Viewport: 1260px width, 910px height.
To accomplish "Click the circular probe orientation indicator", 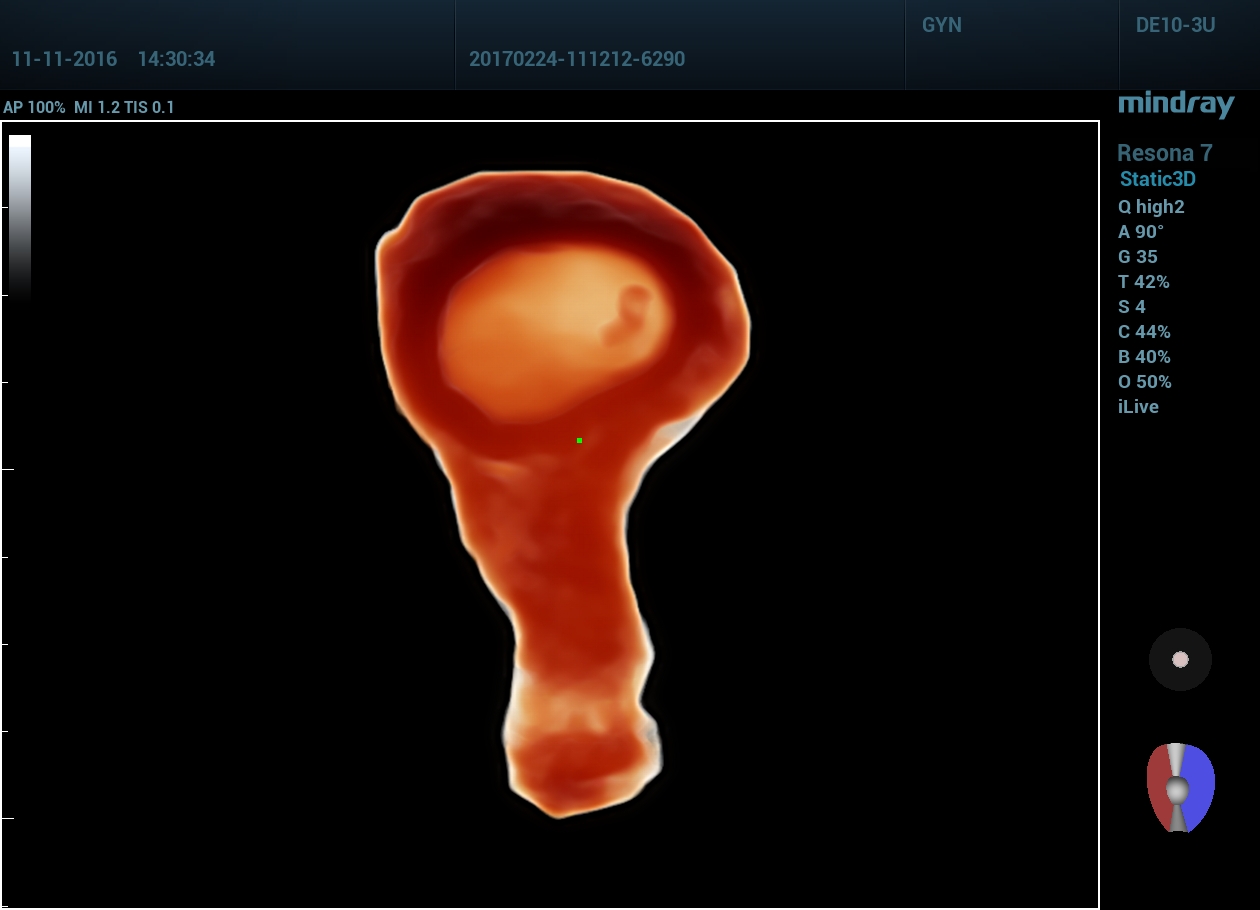I will point(1180,659).
